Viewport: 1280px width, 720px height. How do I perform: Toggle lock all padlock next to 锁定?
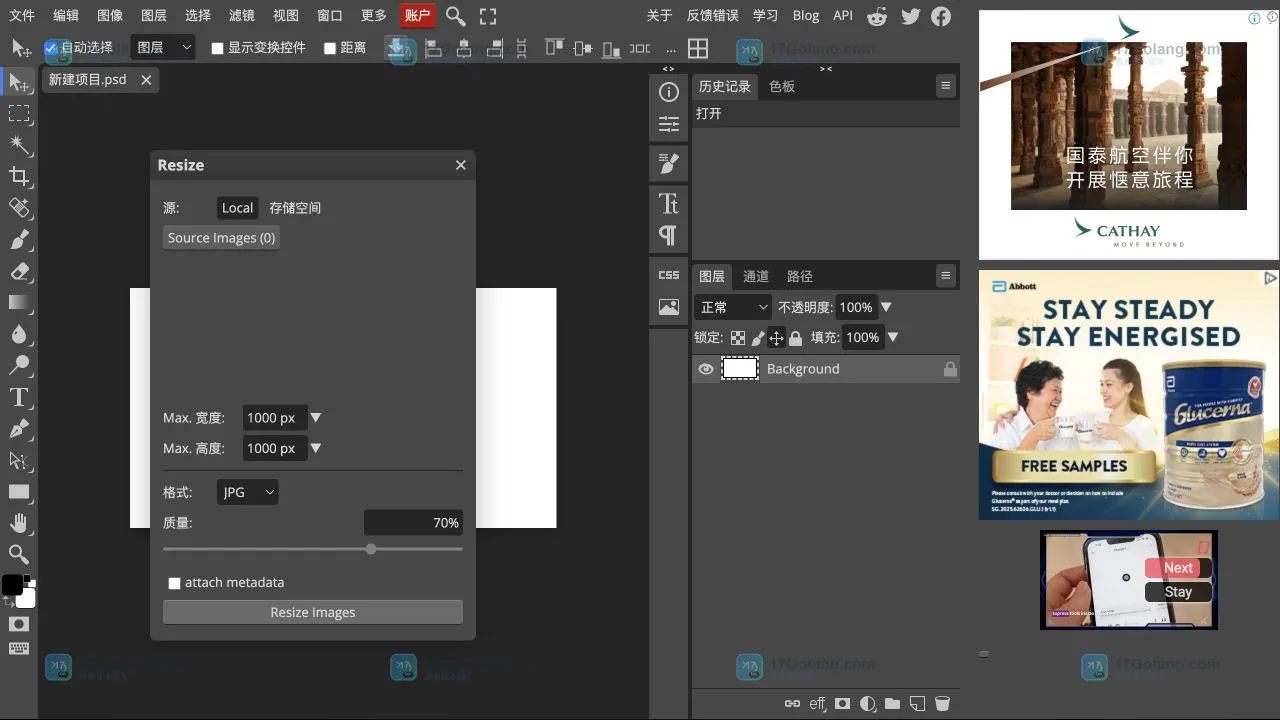tap(796, 338)
